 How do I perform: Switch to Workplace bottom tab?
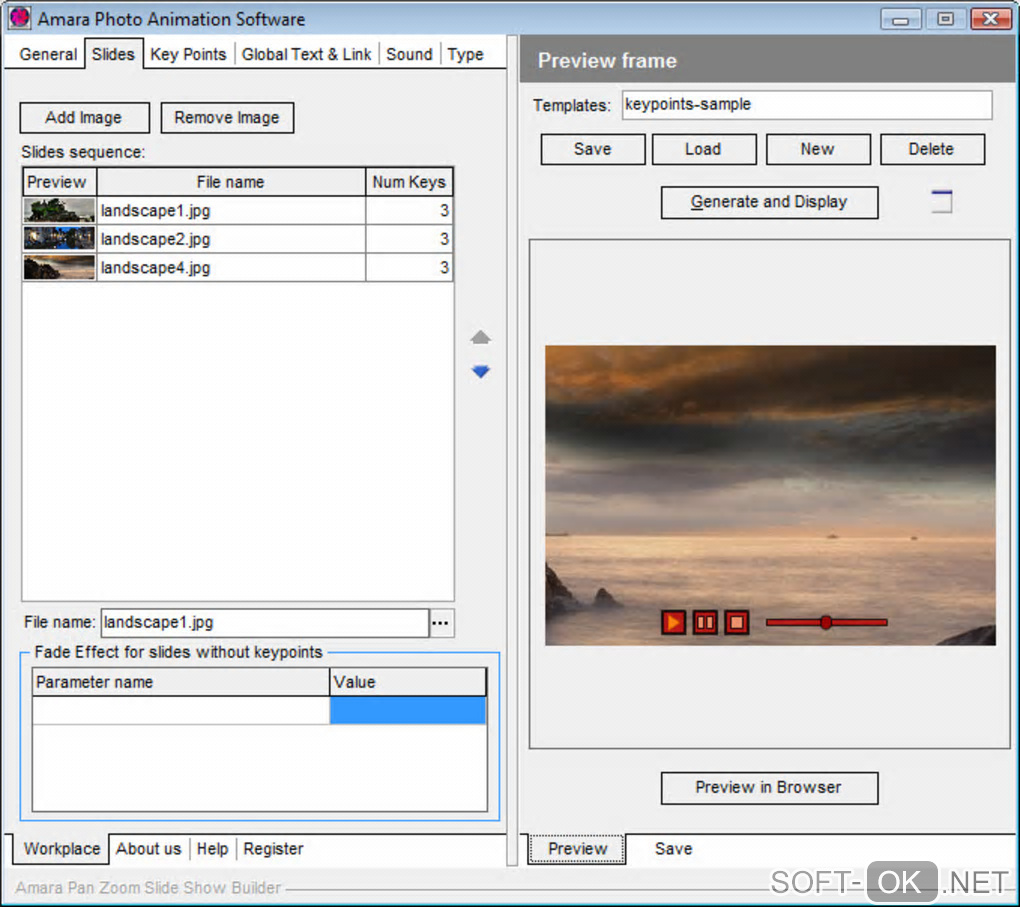coord(62,848)
